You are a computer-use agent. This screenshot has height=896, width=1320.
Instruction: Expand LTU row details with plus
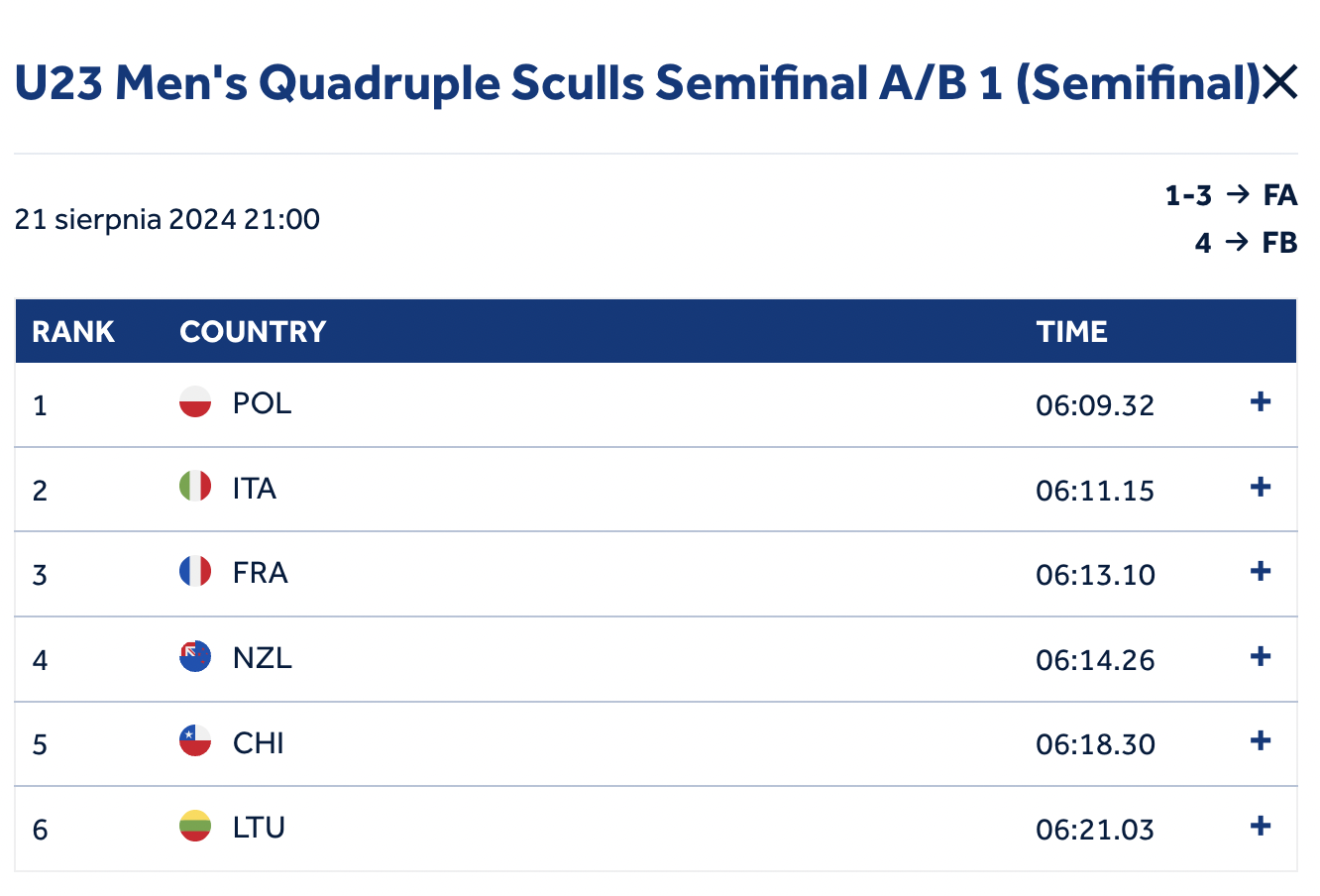(1261, 826)
